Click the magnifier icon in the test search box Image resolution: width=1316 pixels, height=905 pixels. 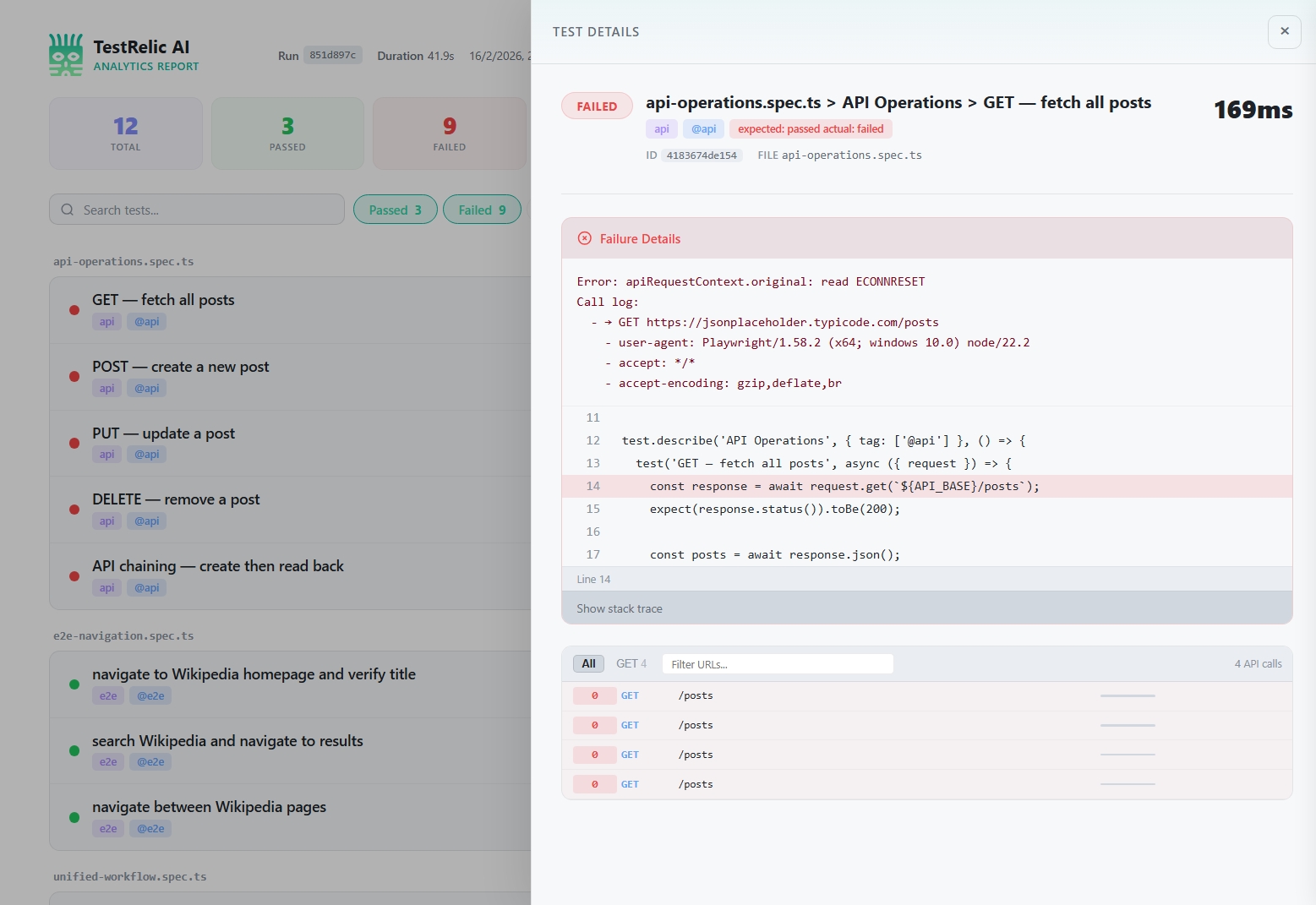click(x=68, y=209)
